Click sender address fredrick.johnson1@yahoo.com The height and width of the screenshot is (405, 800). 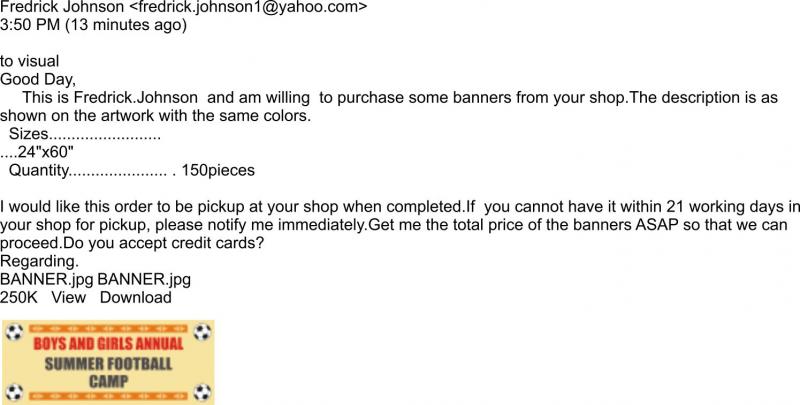click(x=253, y=7)
